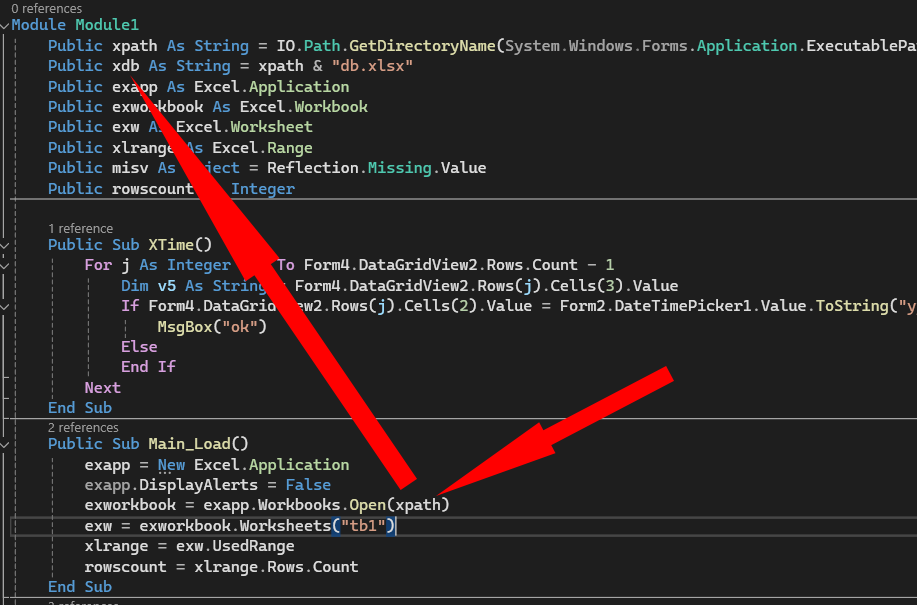Click 'IO' before Path.GetDirectoryName
Image resolution: width=917 pixels, height=605 pixels.
point(285,46)
